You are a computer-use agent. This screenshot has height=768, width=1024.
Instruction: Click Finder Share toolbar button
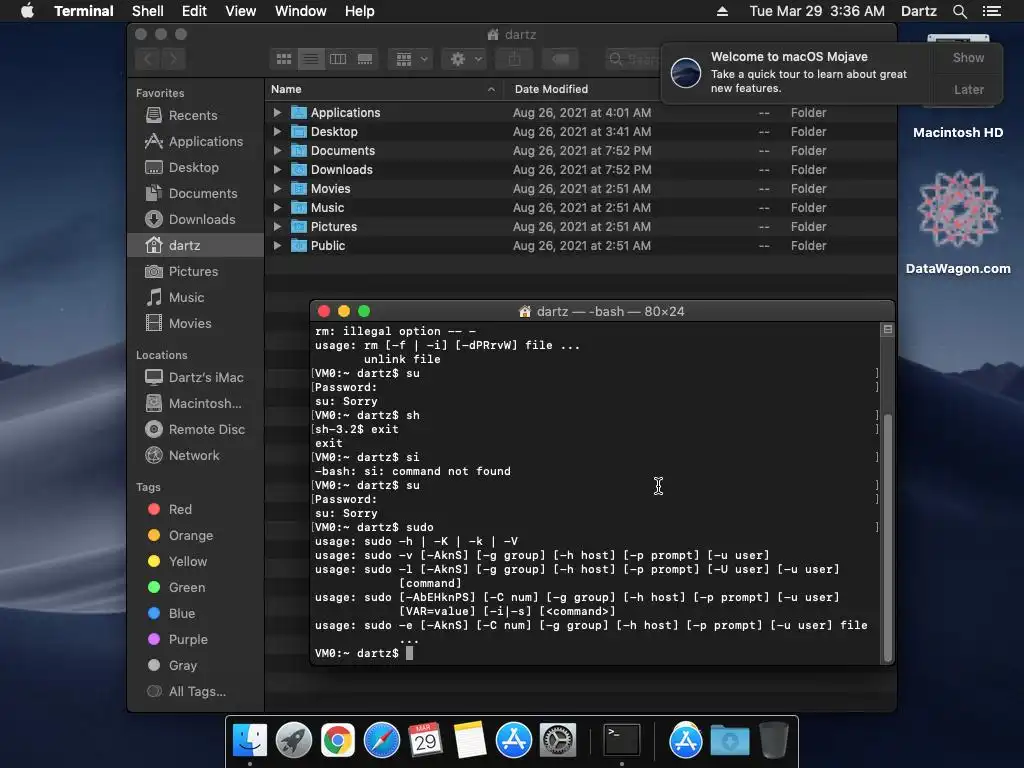[515, 59]
